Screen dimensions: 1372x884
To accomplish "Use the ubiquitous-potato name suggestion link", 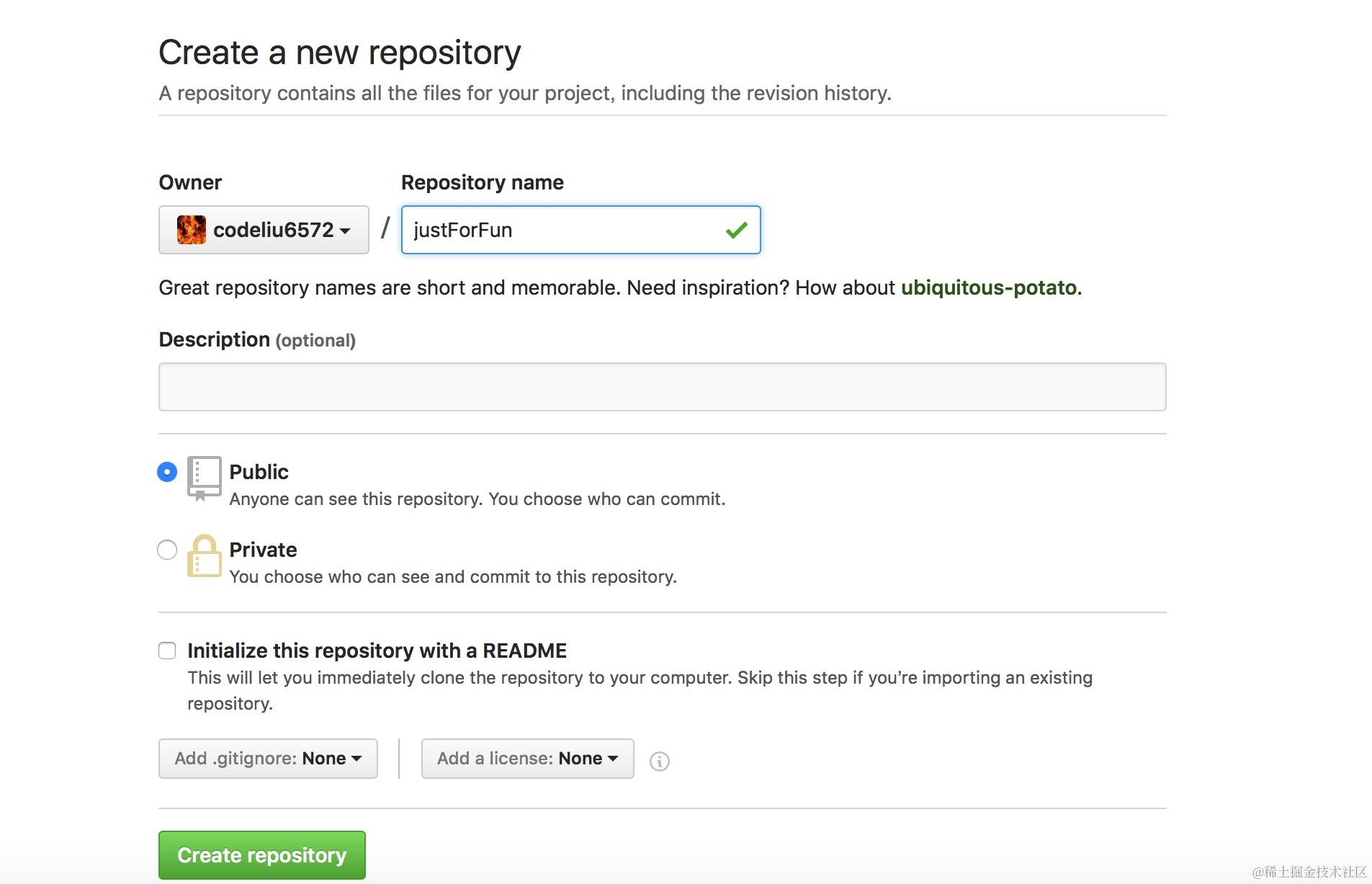I will tap(989, 287).
